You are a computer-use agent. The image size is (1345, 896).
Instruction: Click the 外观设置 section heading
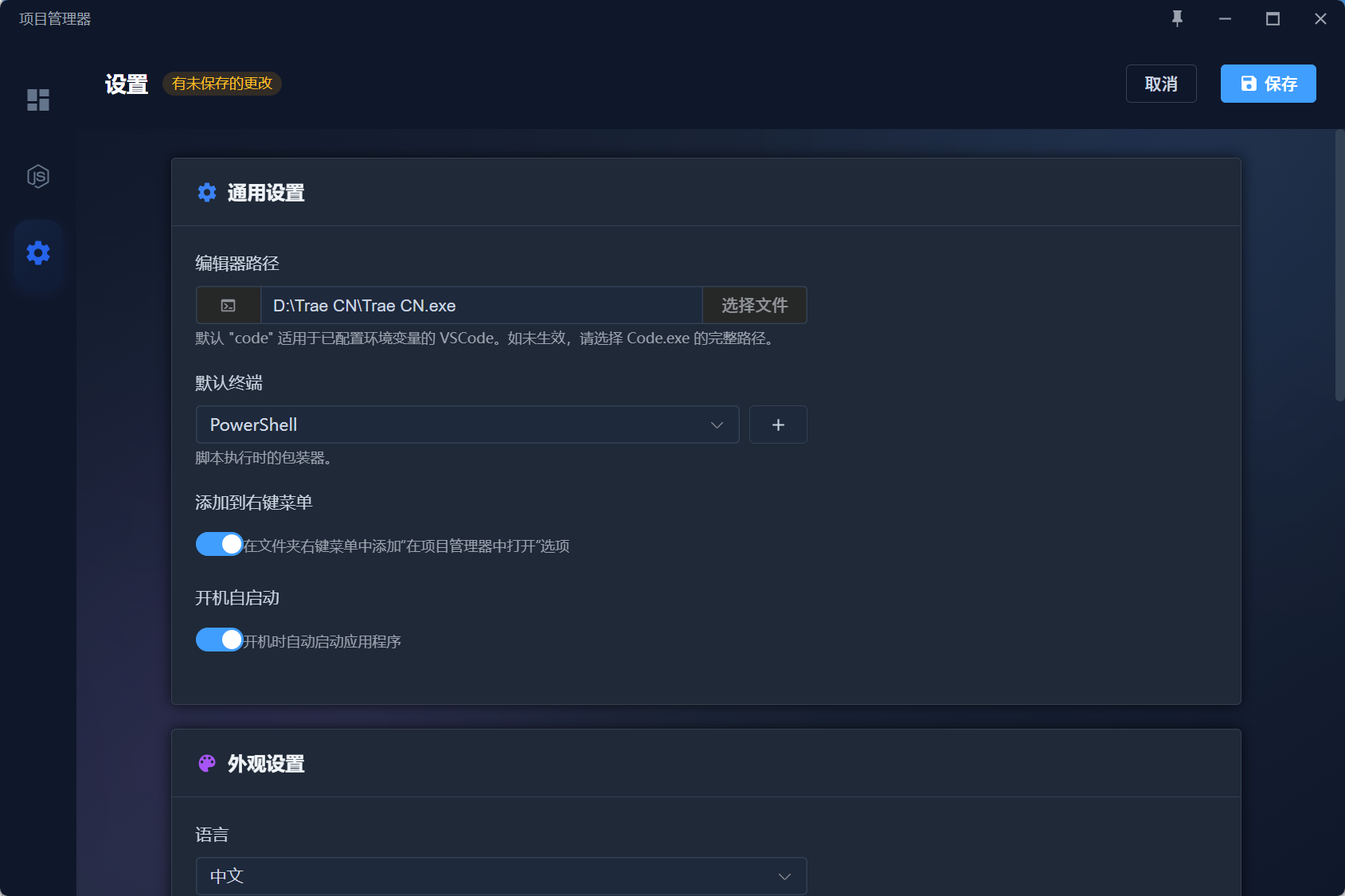[266, 764]
